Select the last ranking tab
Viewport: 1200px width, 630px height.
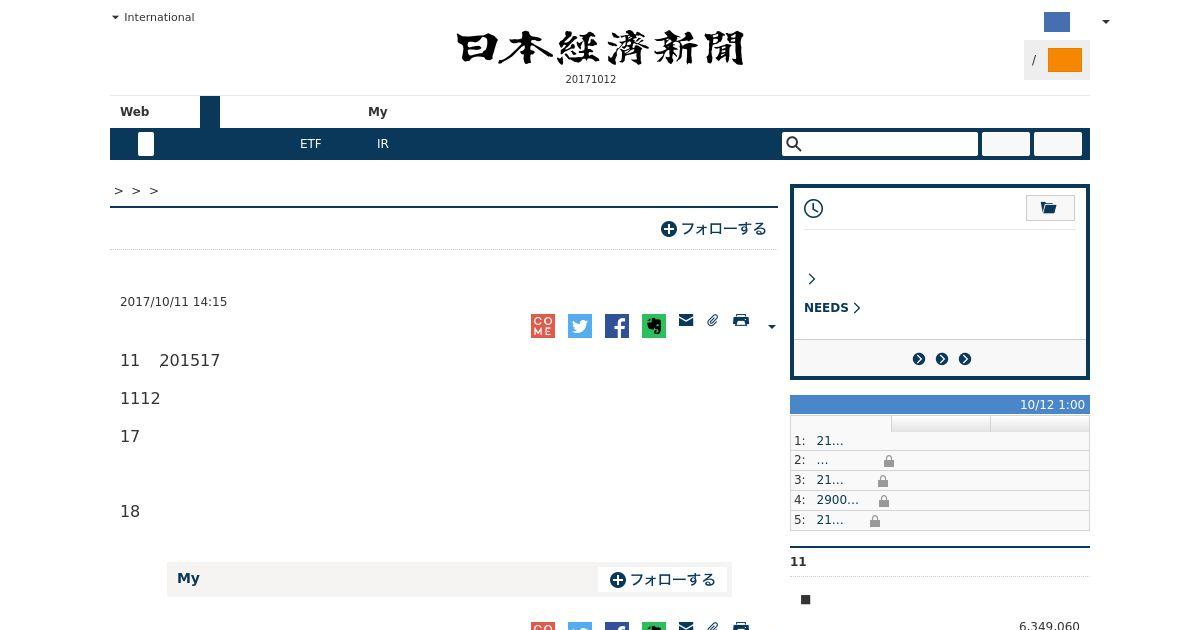pyautogui.click(x=1040, y=423)
